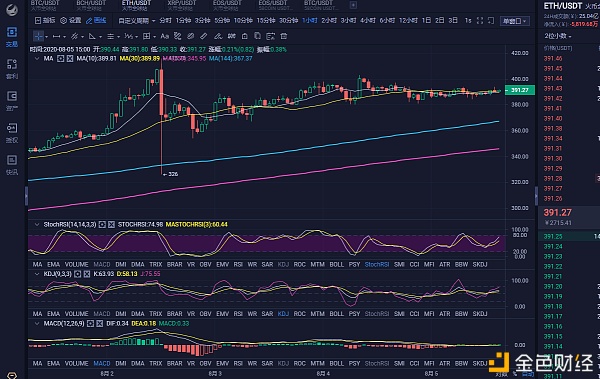Select the 15分钟 timeframe
The height and width of the screenshot is (379, 600).
pos(266,21)
